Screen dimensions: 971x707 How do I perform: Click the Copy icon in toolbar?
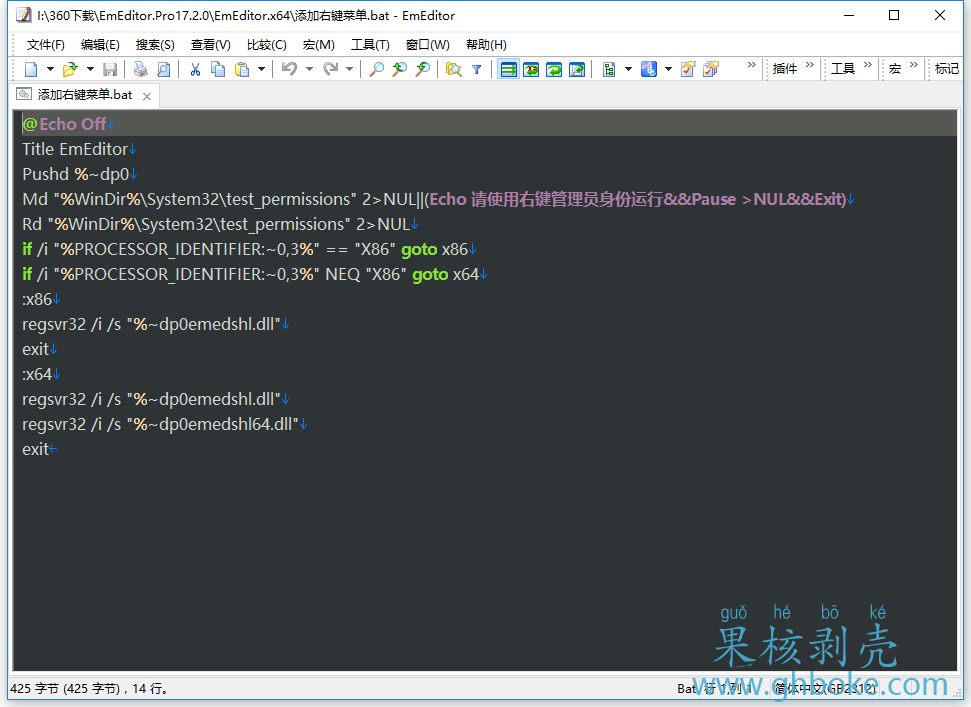pyautogui.click(x=218, y=69)
